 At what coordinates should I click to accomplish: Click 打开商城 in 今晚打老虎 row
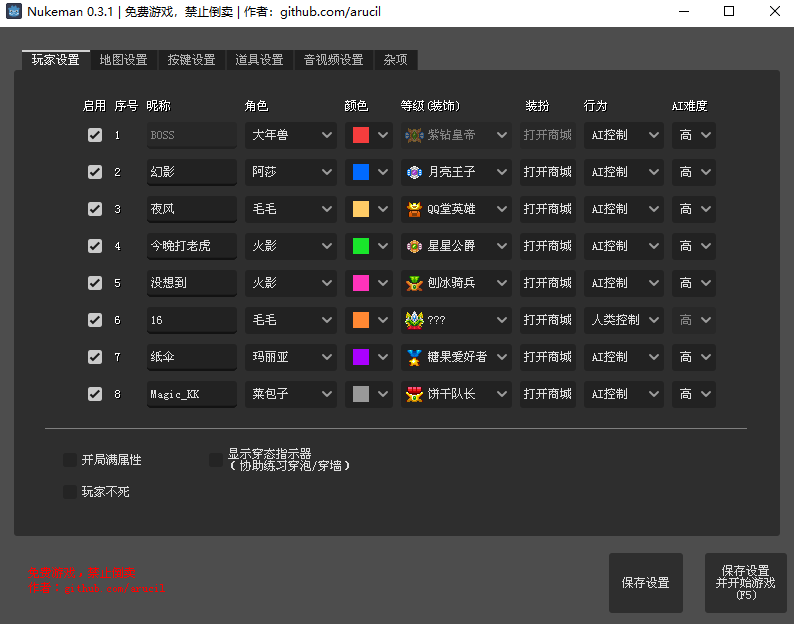(547, 246)
